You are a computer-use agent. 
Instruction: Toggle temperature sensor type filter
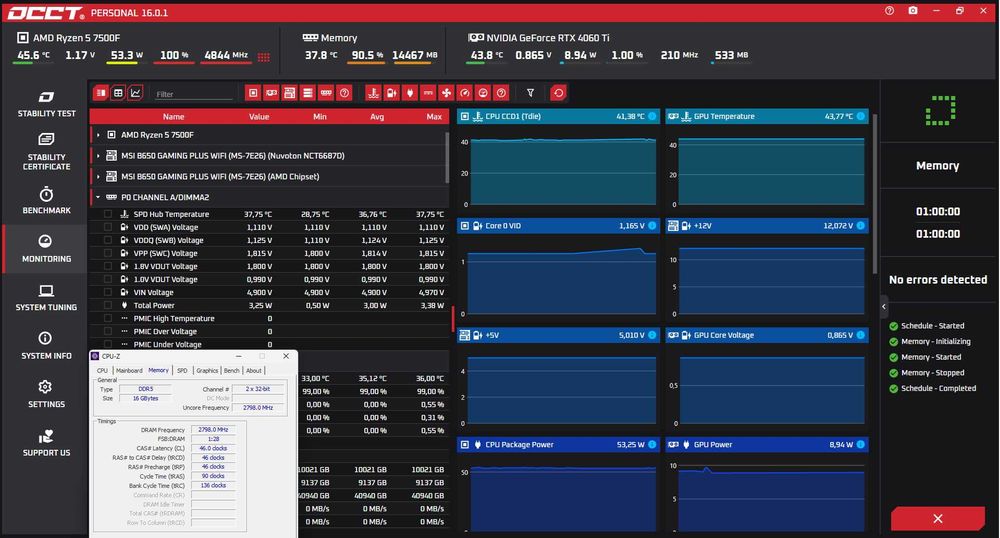point(373,93)
